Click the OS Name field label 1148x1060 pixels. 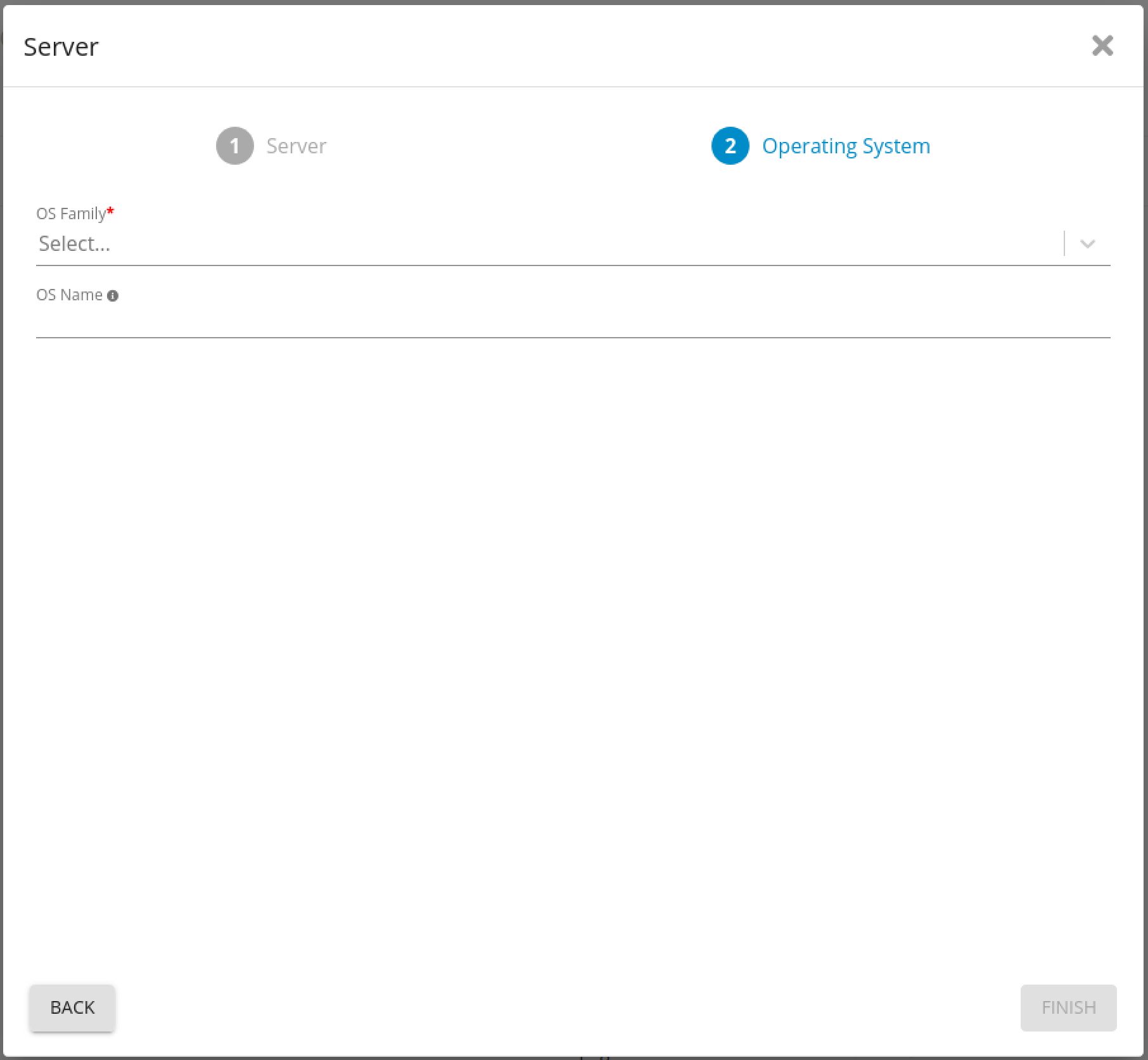tap(69, 295)
